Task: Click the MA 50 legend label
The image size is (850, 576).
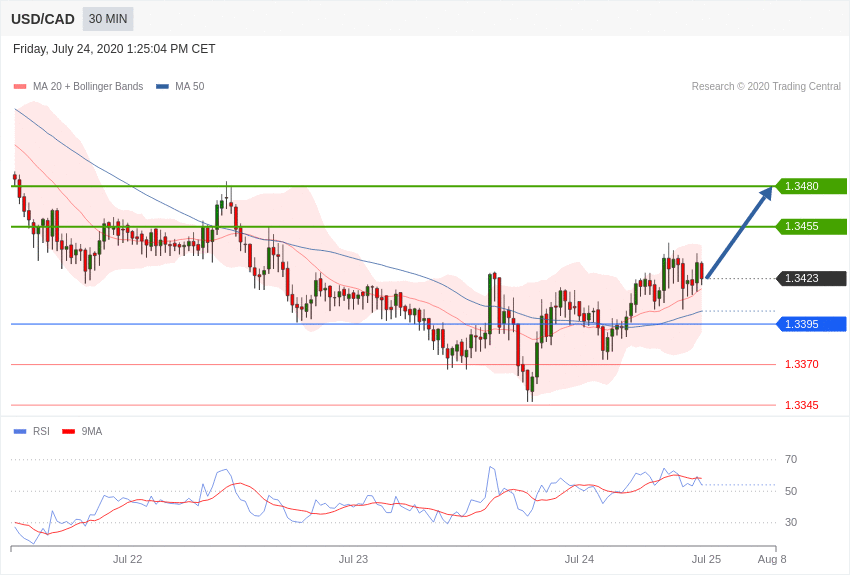Action: (190, 87)
